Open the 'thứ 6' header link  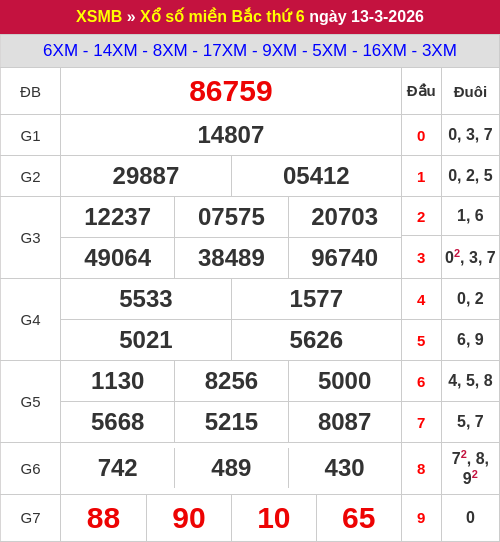285,16
